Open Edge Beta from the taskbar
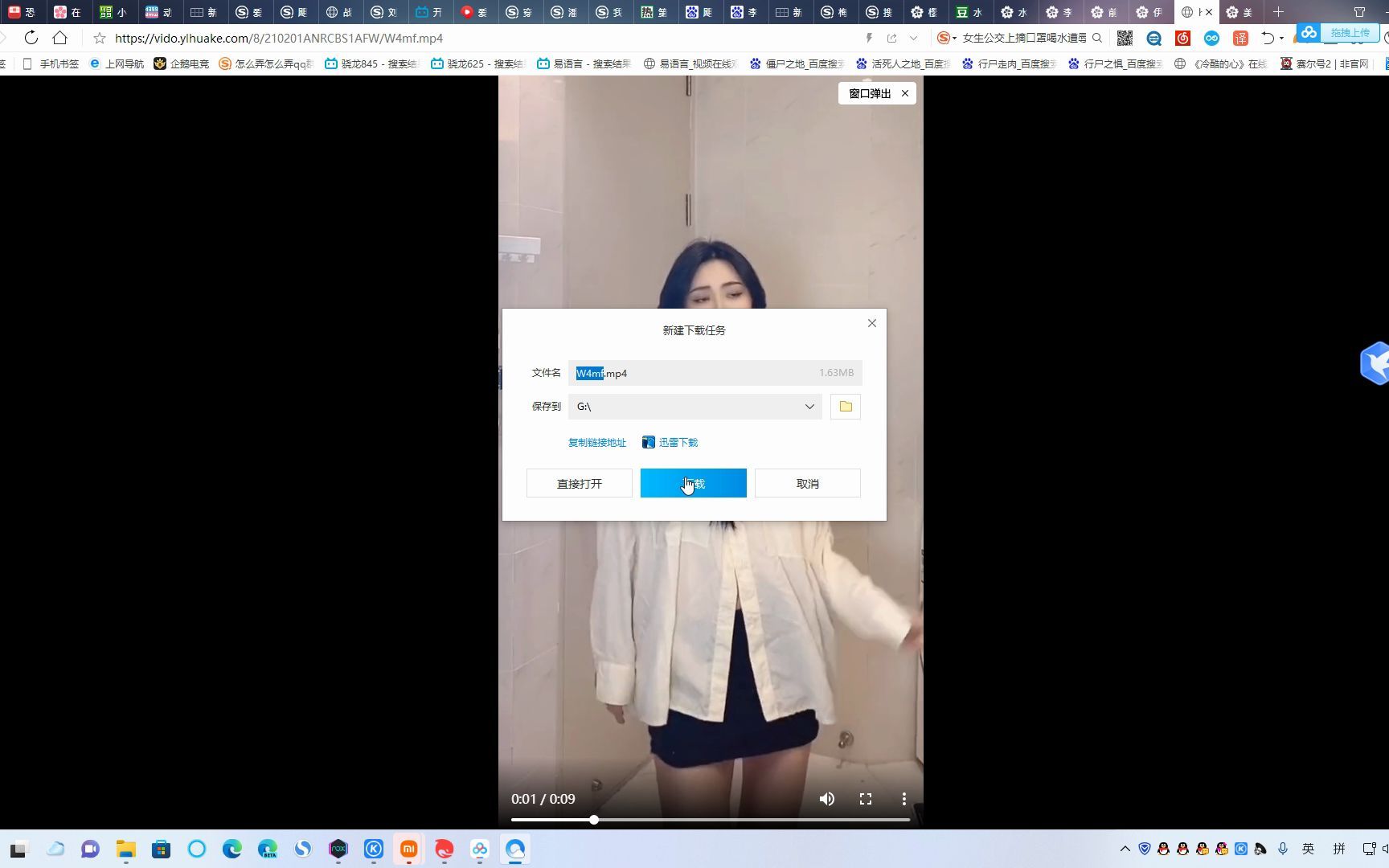The width and height of the screenshot is (1389, 868). click(267, 849)
